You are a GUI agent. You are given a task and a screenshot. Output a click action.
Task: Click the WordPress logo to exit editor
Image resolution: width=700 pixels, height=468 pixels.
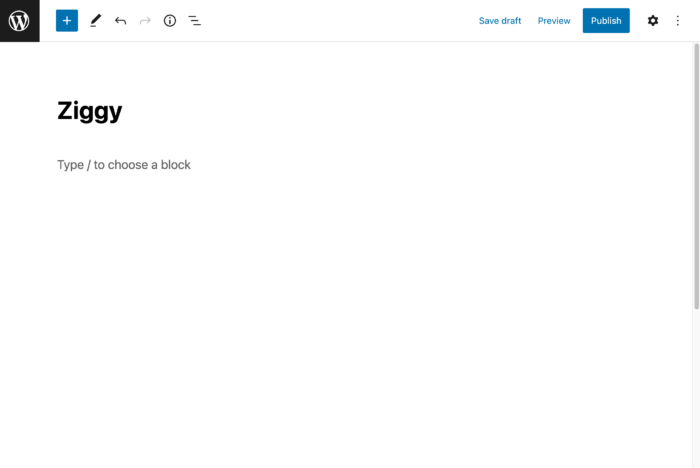pos(20,21)
